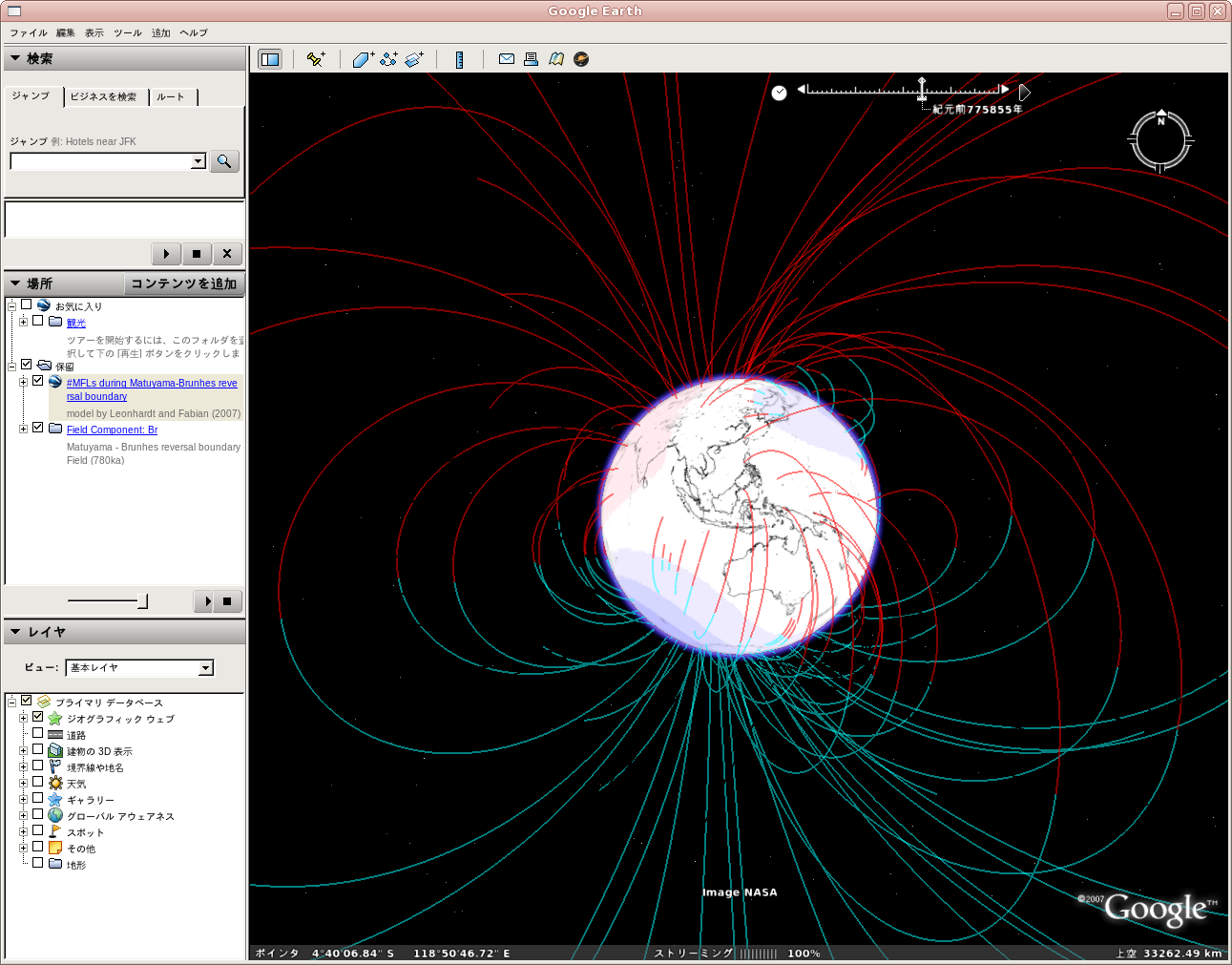Select the Add Polygon tool
1232x965 pixels.
(x=363, y=59)
